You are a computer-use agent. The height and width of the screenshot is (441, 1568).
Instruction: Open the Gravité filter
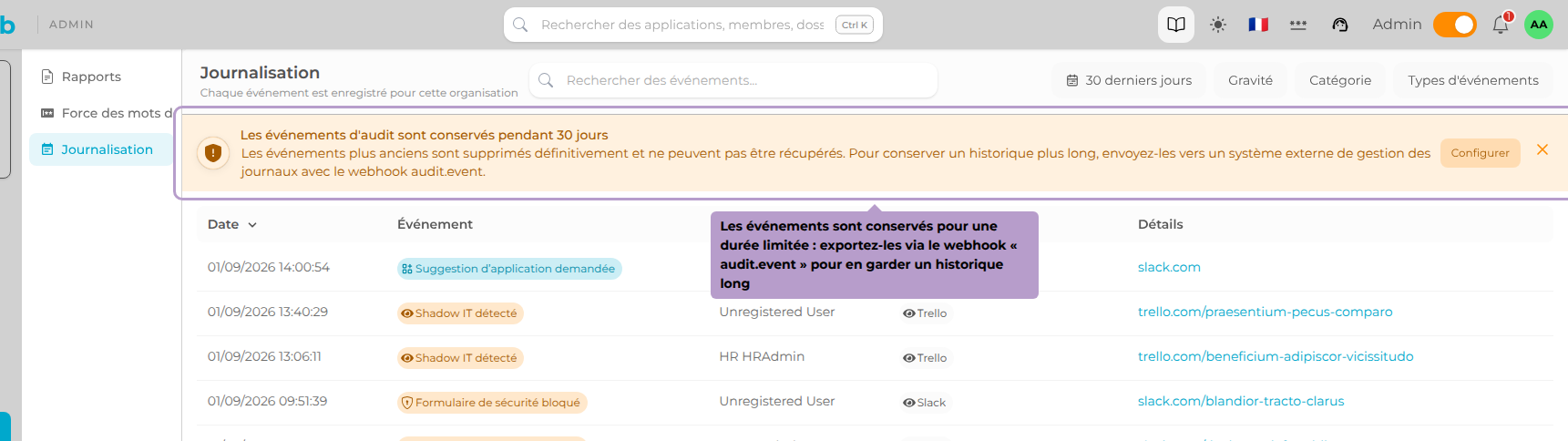tap(1250, 80)
